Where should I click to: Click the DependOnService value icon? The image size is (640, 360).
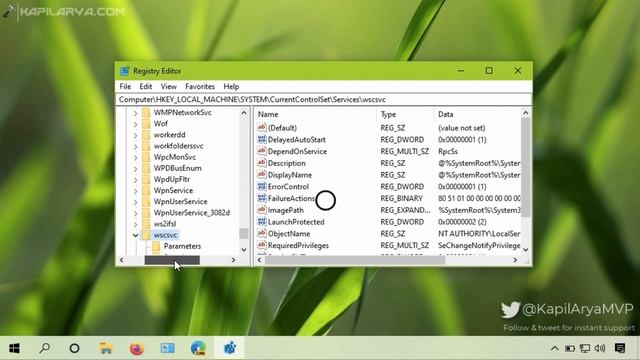coord(262,151)
